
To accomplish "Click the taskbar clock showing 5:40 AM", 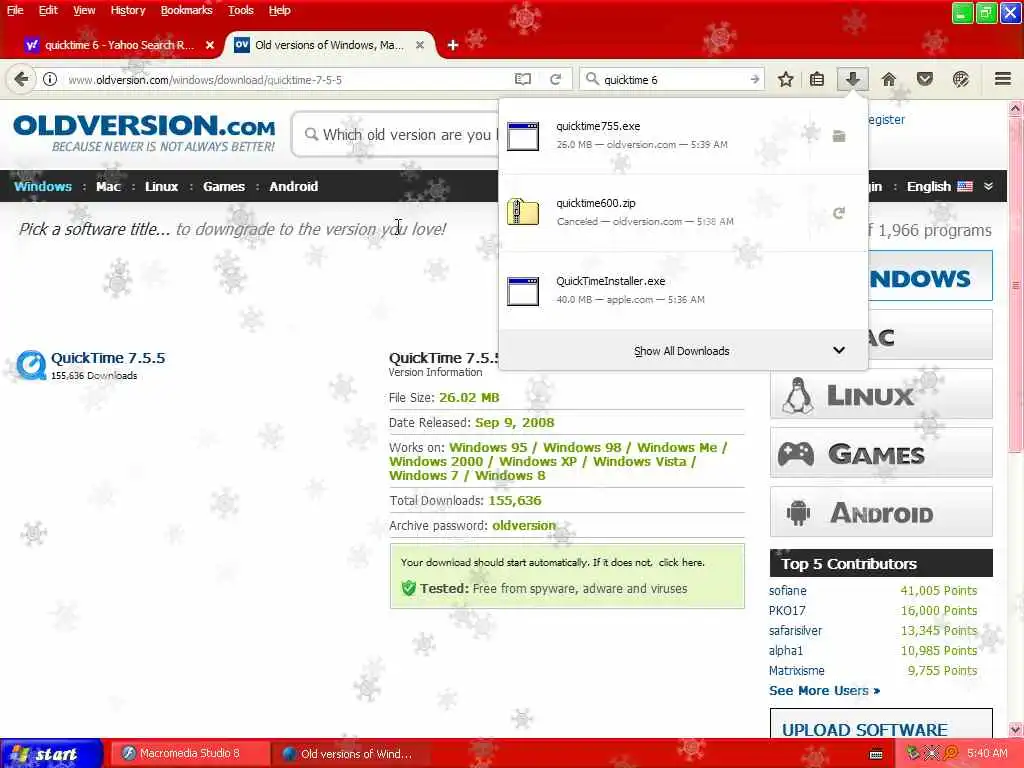I will click(x=987, y=754).
